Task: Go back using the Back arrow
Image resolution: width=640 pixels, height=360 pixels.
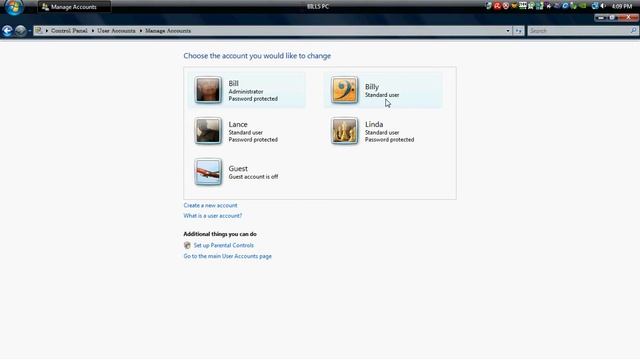Action: click(x=7, y=31)
